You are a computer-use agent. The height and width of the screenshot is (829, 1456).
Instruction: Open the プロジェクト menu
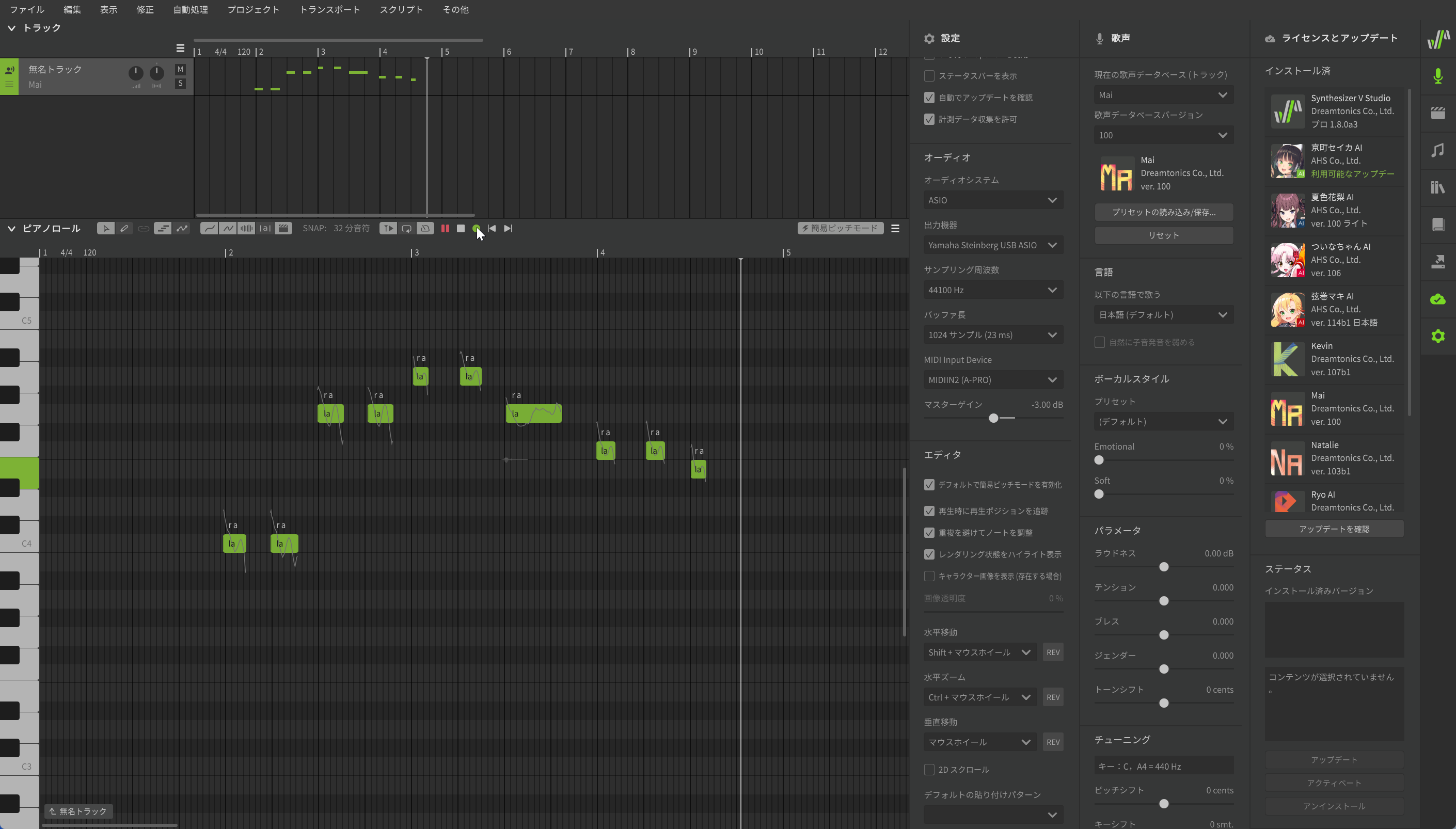[254, 9]
